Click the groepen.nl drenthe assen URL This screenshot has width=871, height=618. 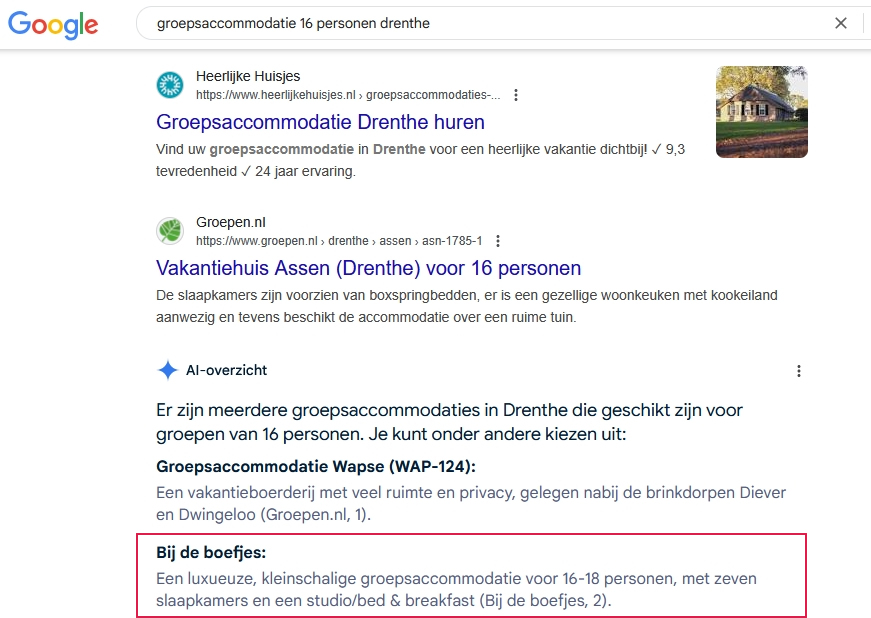(x=339, y=241)
